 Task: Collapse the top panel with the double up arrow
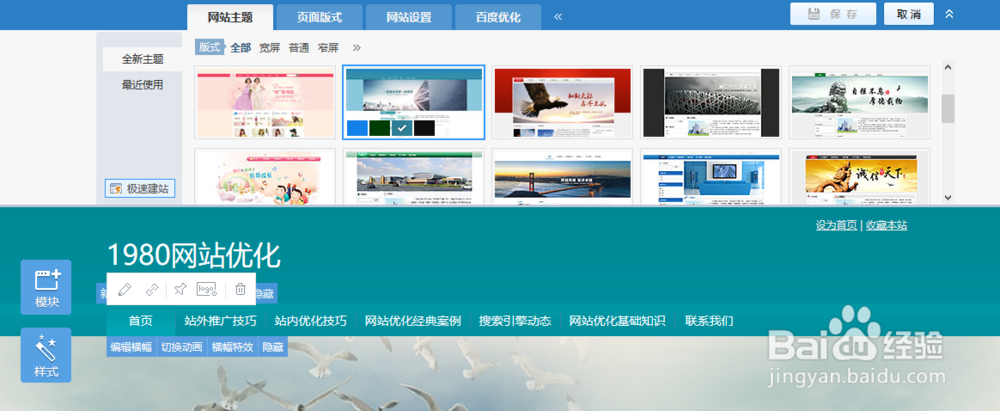click(950, 14)
